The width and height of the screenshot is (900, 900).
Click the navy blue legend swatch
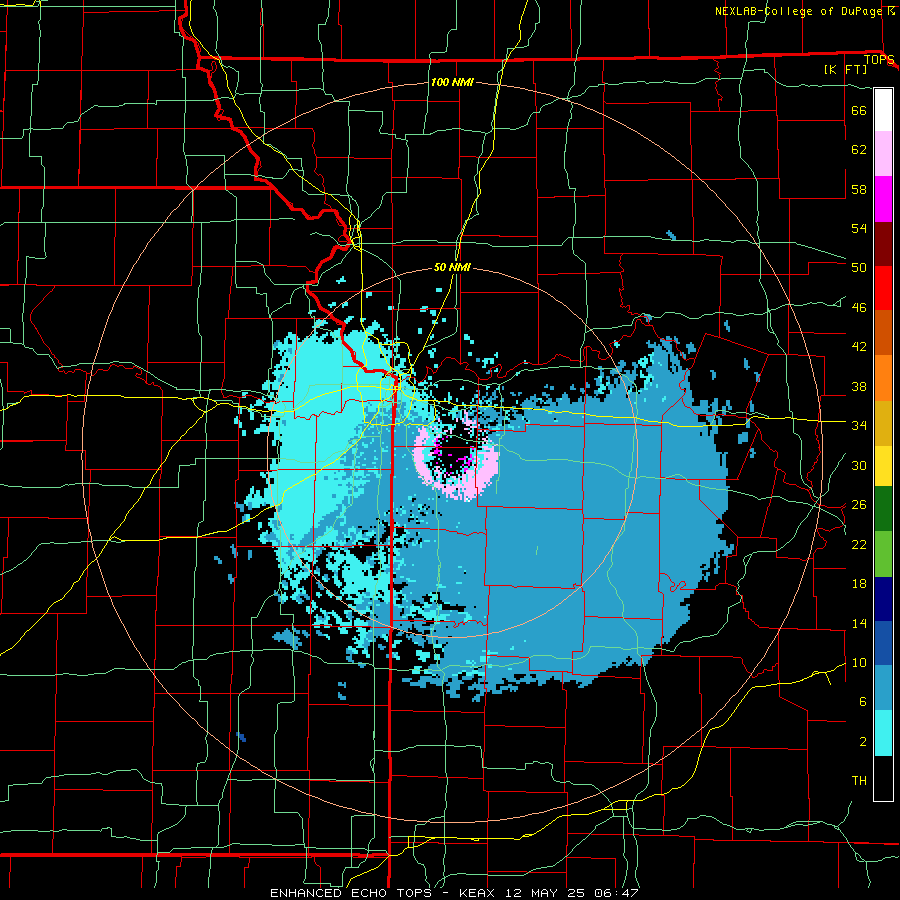(x=883, y=599)
